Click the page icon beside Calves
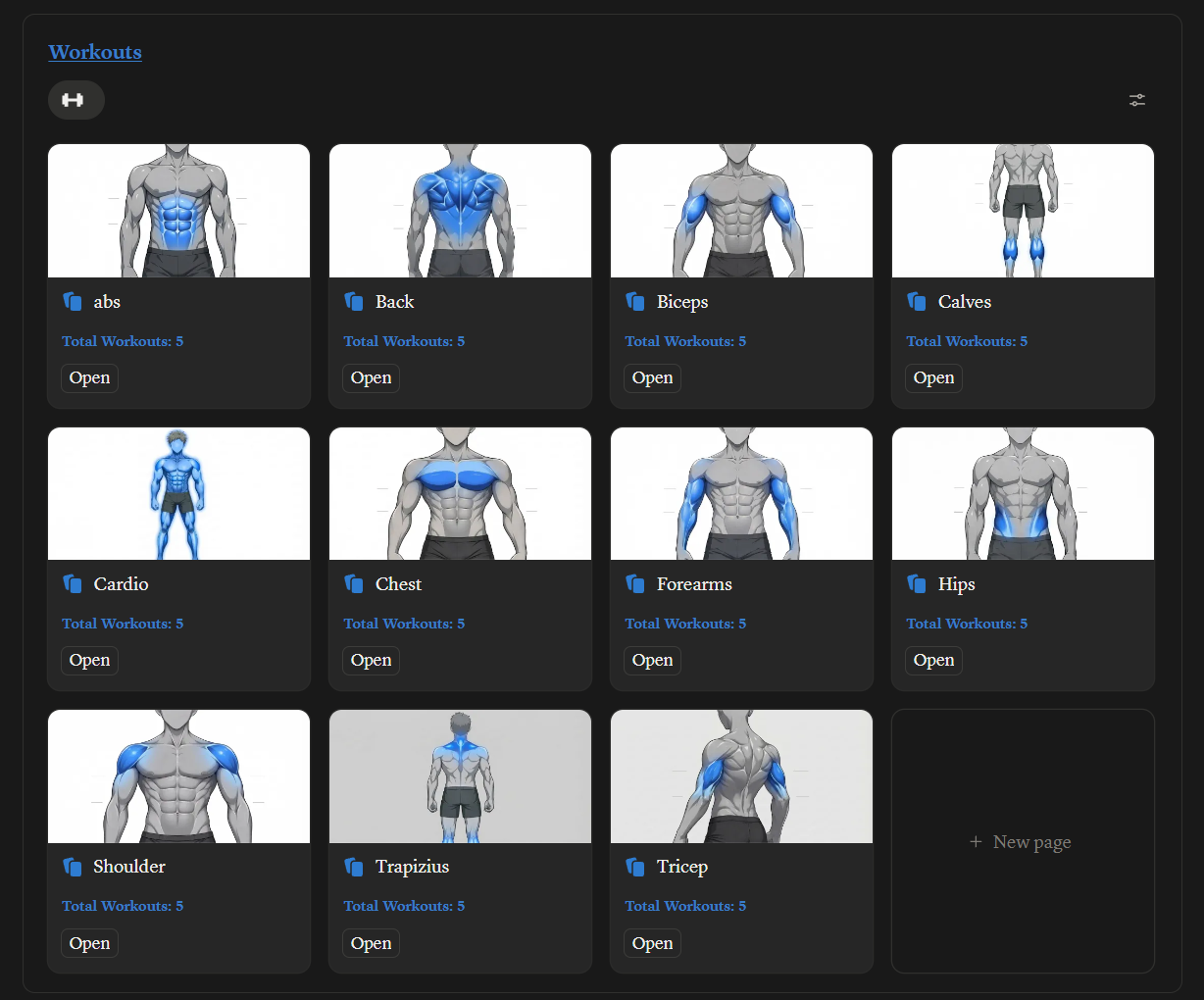The image size is (1204, 1000). pyautogui.click(x=917, y=302)
